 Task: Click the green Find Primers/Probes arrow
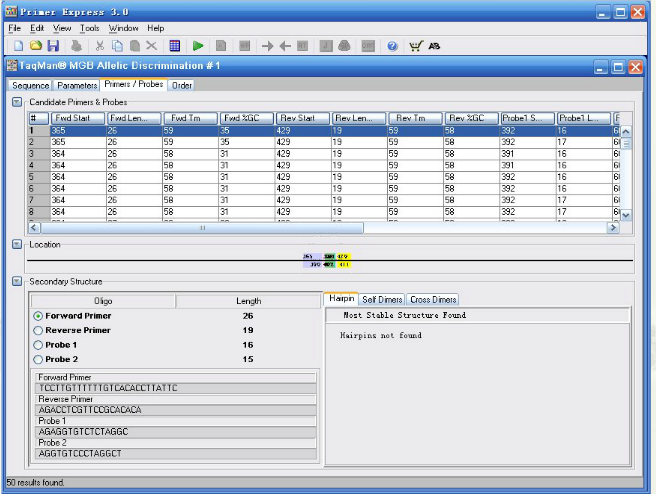198,46
